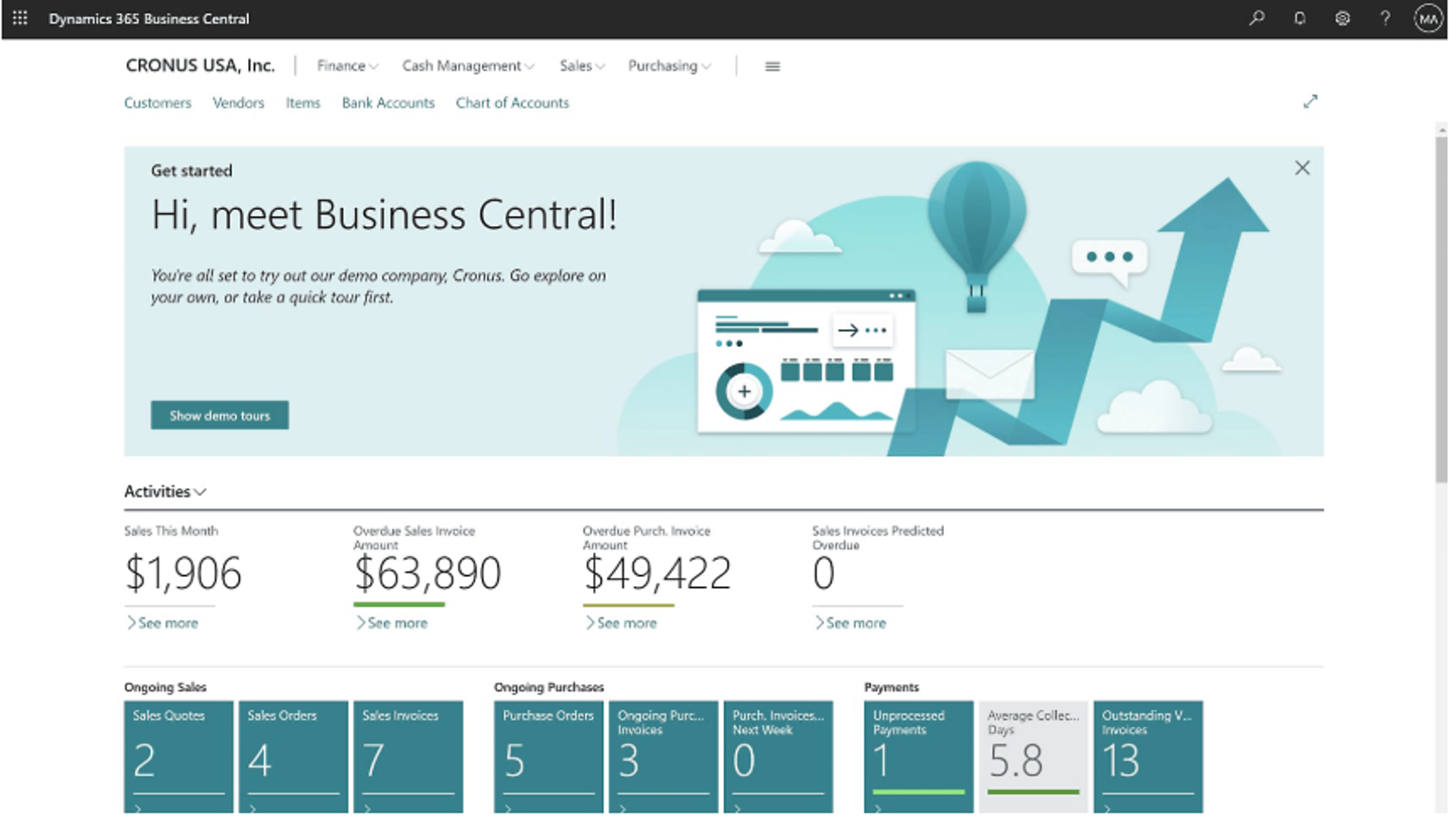This screenshot has height=825, width=1456.
Task: See more under Overdue Sales Invoice Amount
Action: (391, 623)
